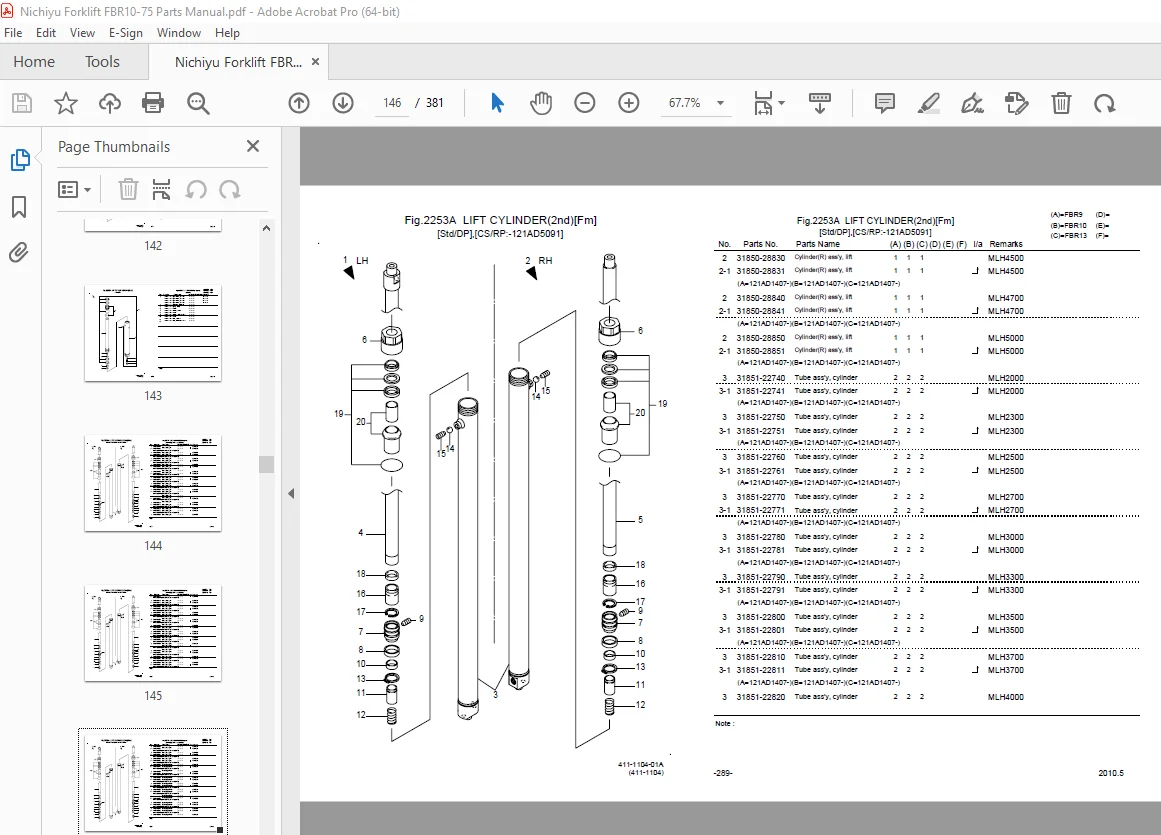1161x835 pixels.
Task: Close the Nichiyu Forklift document tab
Action: point(315,61)
